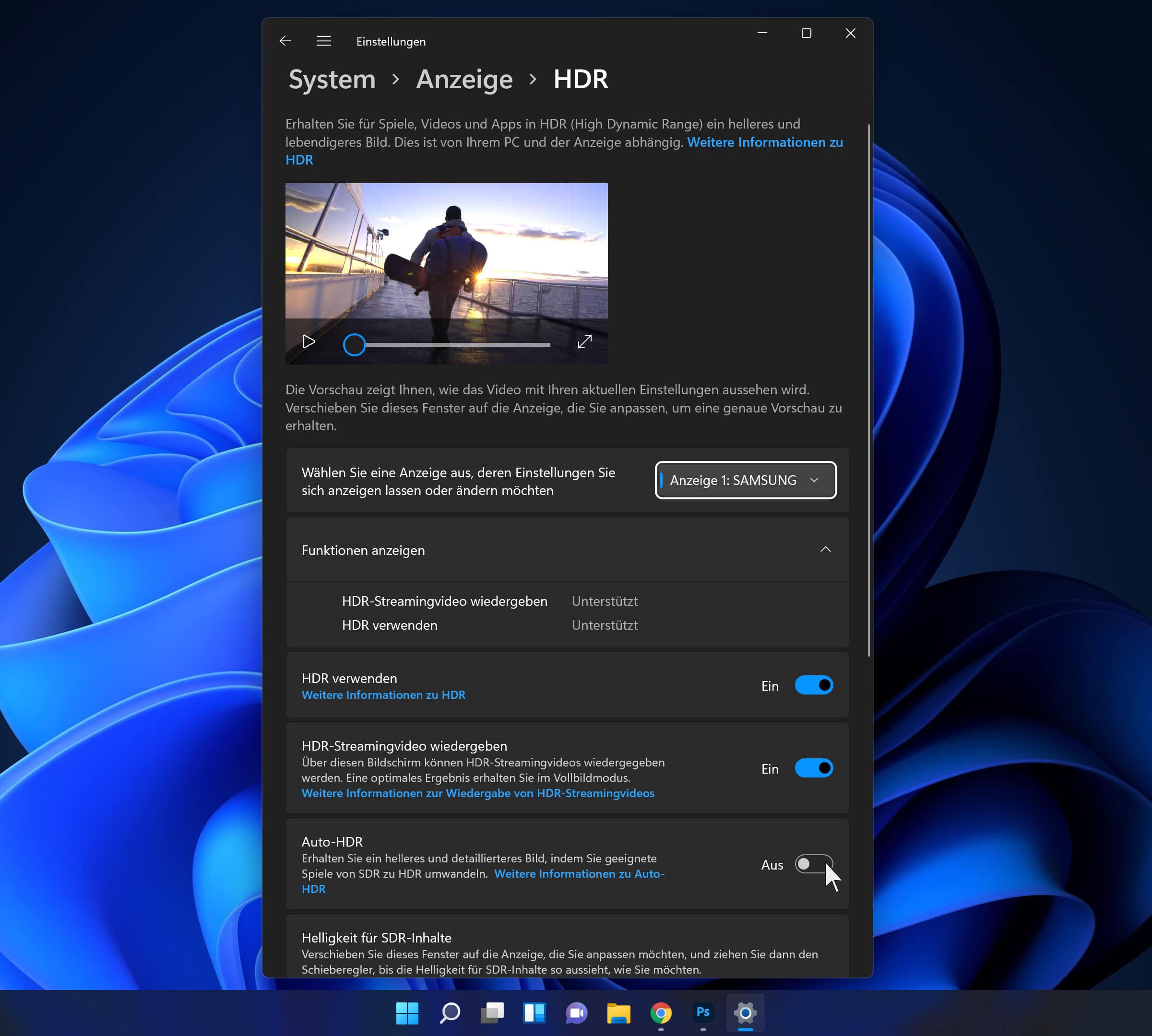Screen dimensions: 1152x1036
Task: Open Task View from taskbar
Action: (x=492, y=1012)
